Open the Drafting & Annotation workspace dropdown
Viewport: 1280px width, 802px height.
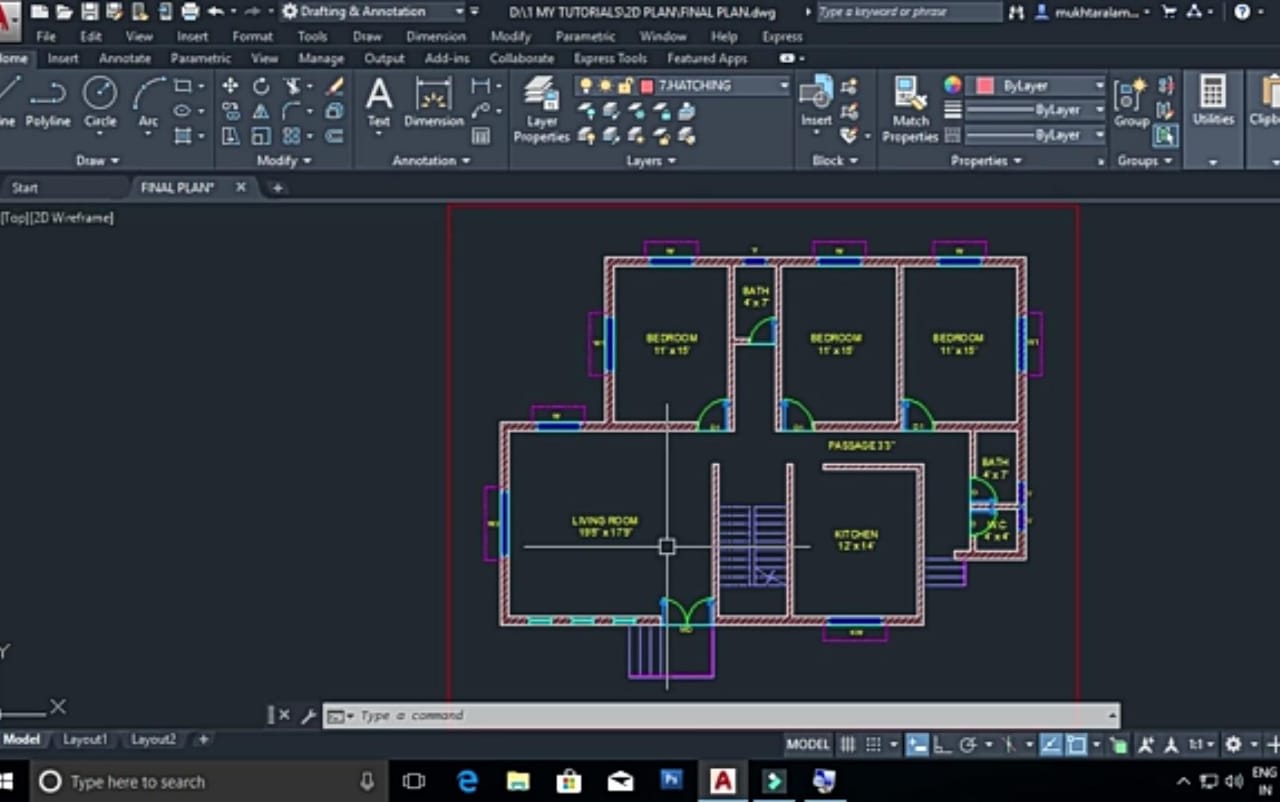point(458,11)
